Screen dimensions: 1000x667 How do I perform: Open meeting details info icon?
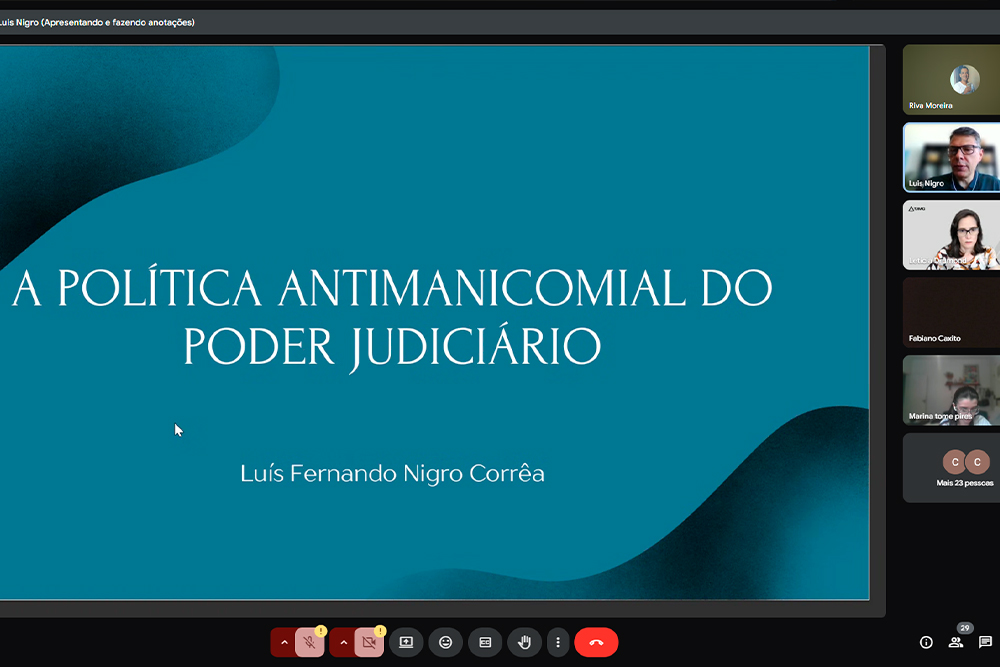pyautogui.click(x=926, y=642)
